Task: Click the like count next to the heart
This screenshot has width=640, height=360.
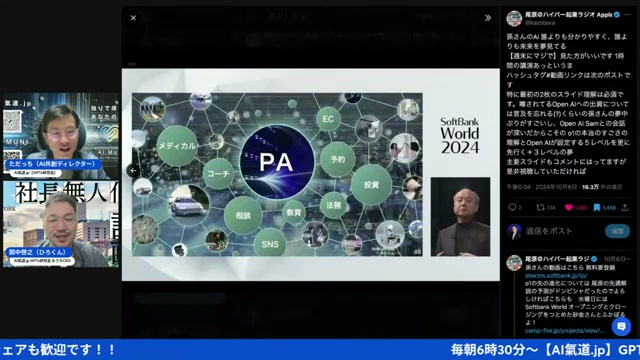Action: click(581, 208)
